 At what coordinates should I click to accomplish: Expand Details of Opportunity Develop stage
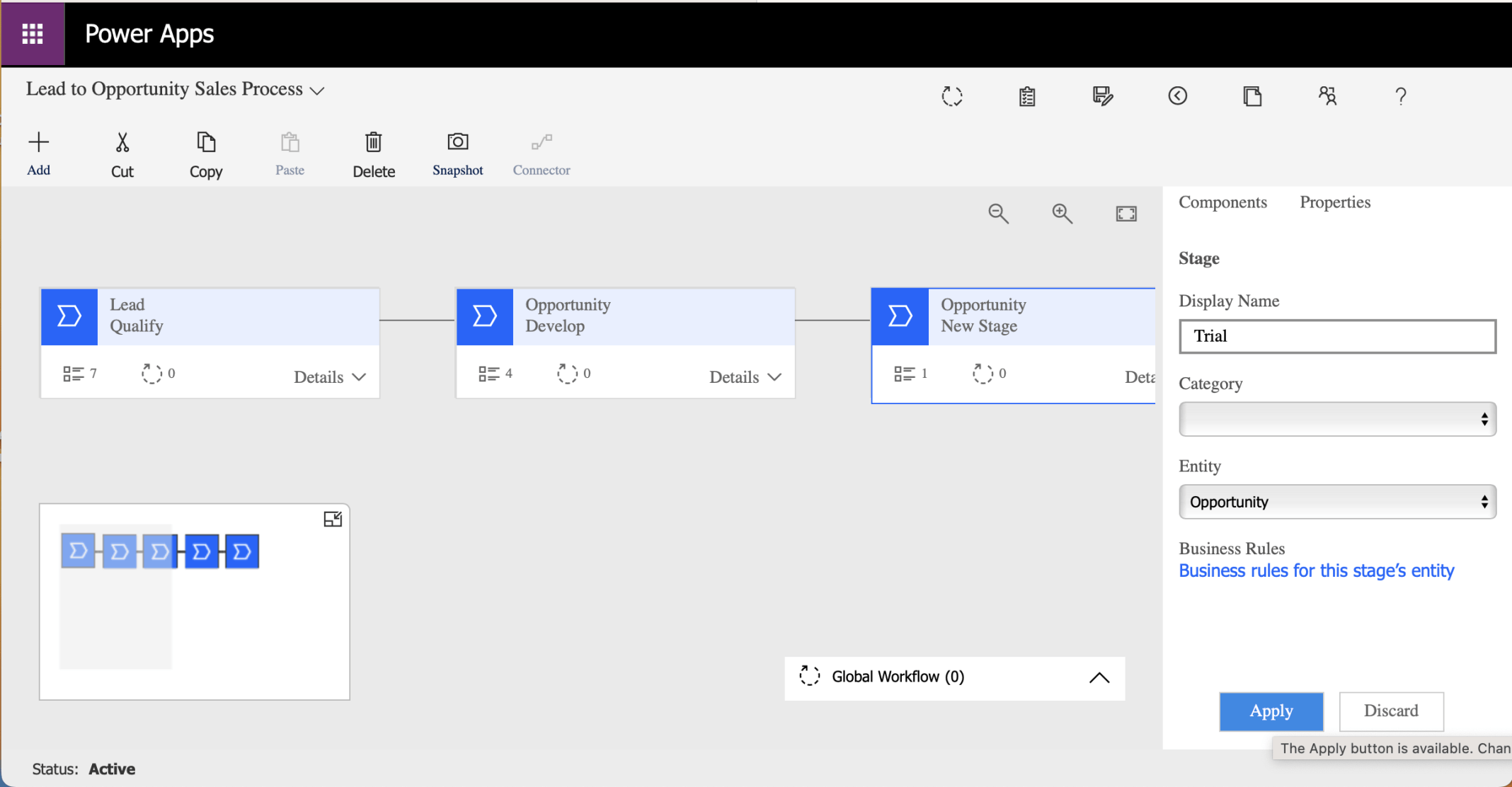745,377
